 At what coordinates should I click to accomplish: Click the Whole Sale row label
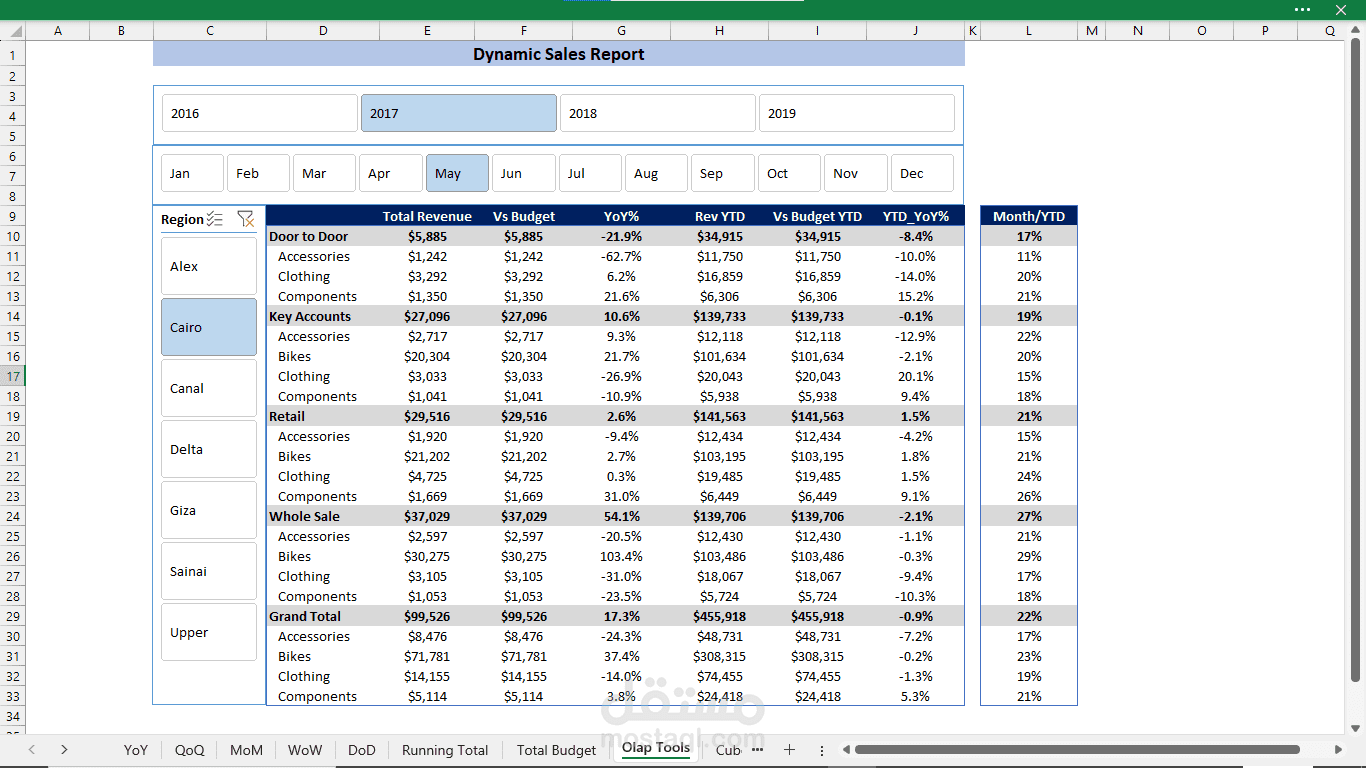pos(304,516)
